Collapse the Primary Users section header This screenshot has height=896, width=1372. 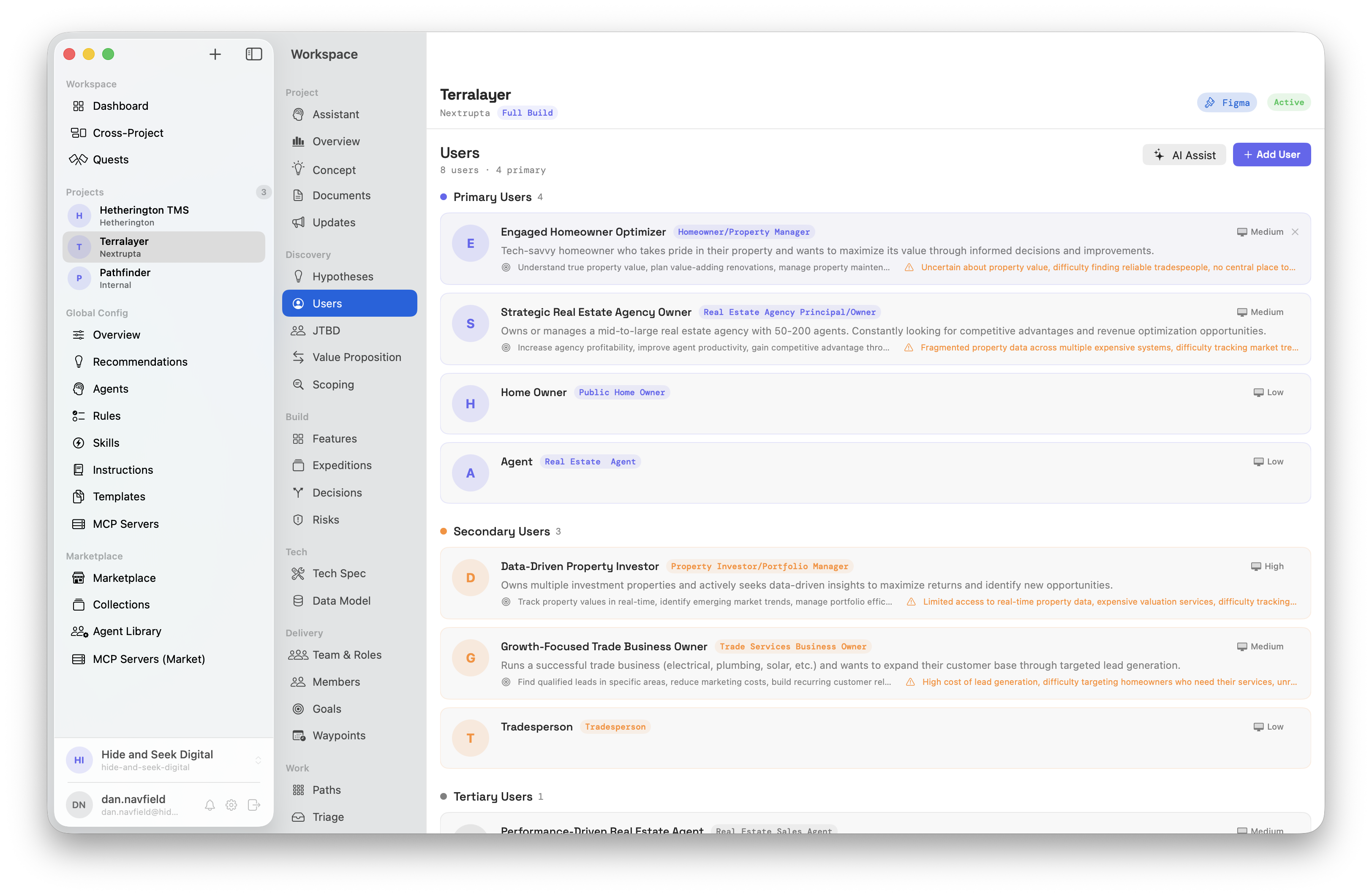[x=492, y=197]
